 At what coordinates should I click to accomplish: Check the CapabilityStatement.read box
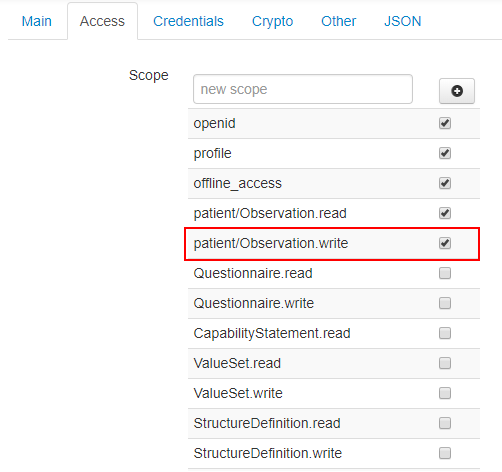[445, 333]
